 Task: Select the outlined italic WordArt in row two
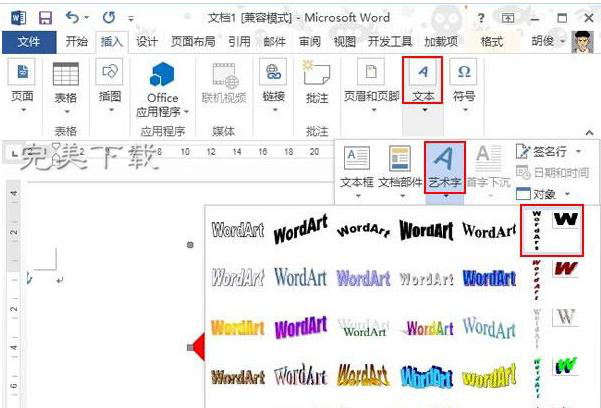[x=238, y=278]
